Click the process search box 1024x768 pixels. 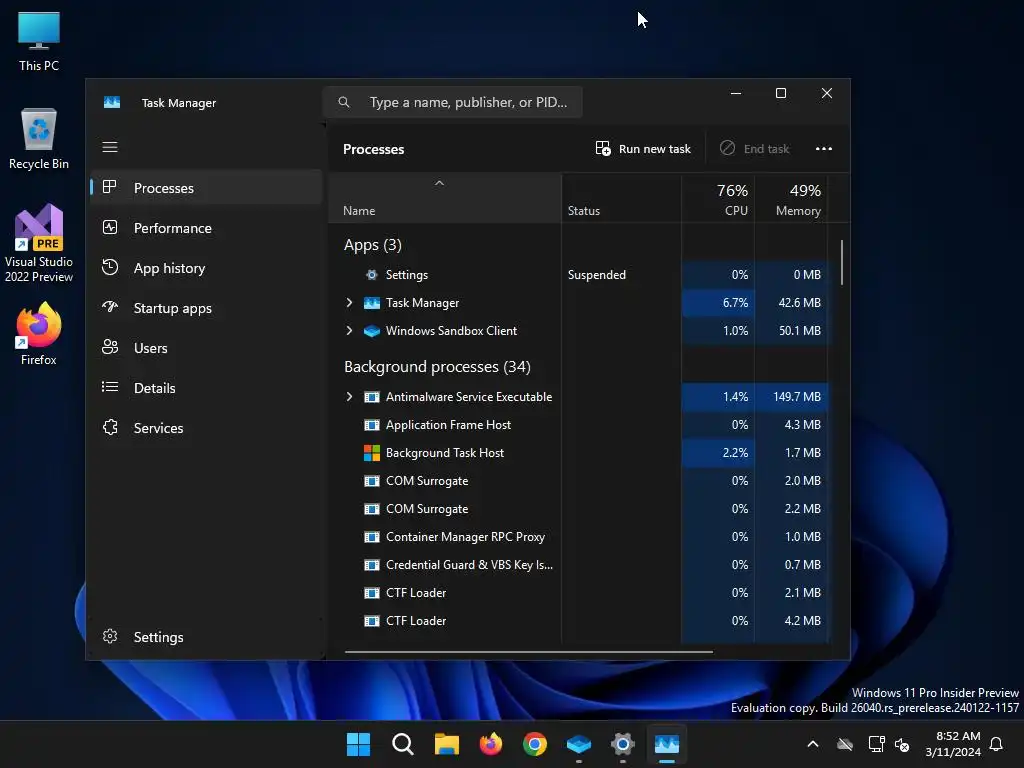click(453, 102)
